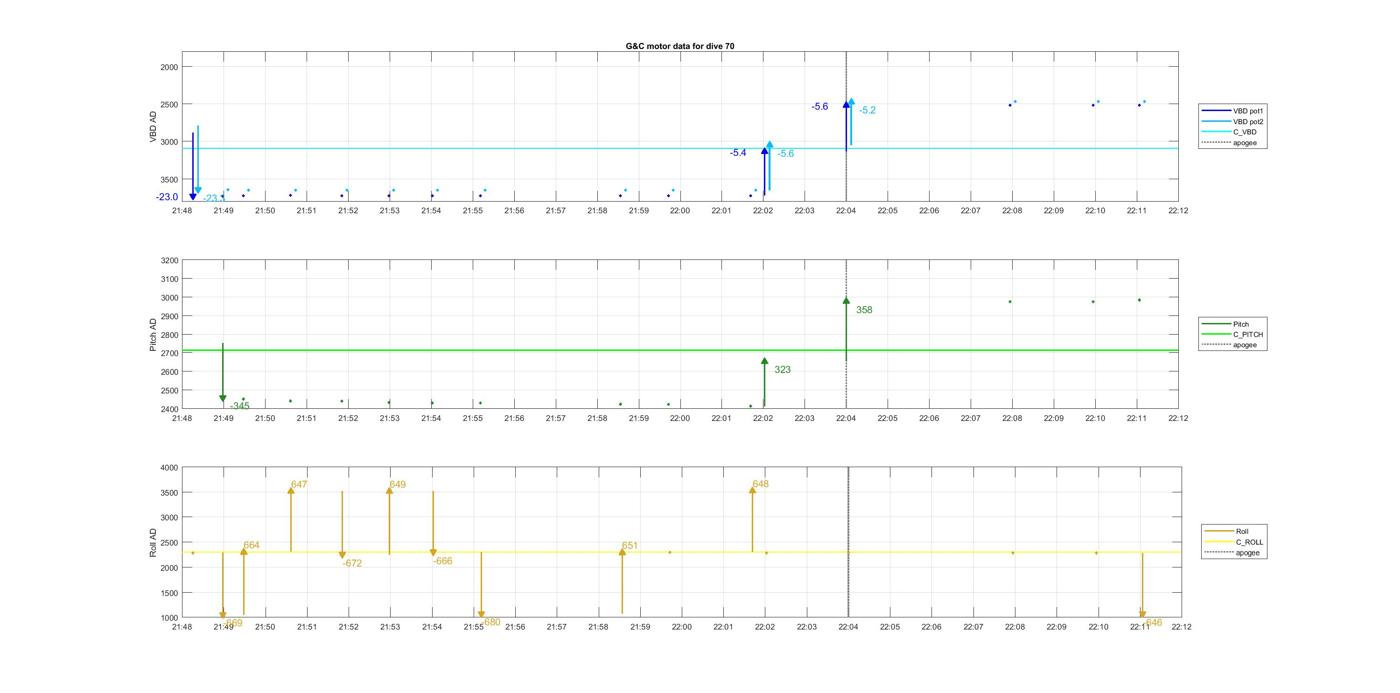1400x693 pixels.
Task: Click the Roll AD axis label
Action: point(154,542)
